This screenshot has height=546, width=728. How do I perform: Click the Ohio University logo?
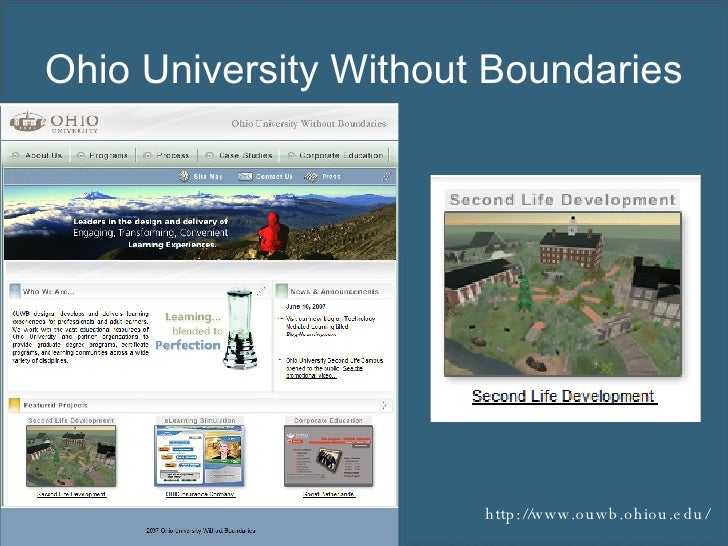pyautogui.click(x=54, y=123)
